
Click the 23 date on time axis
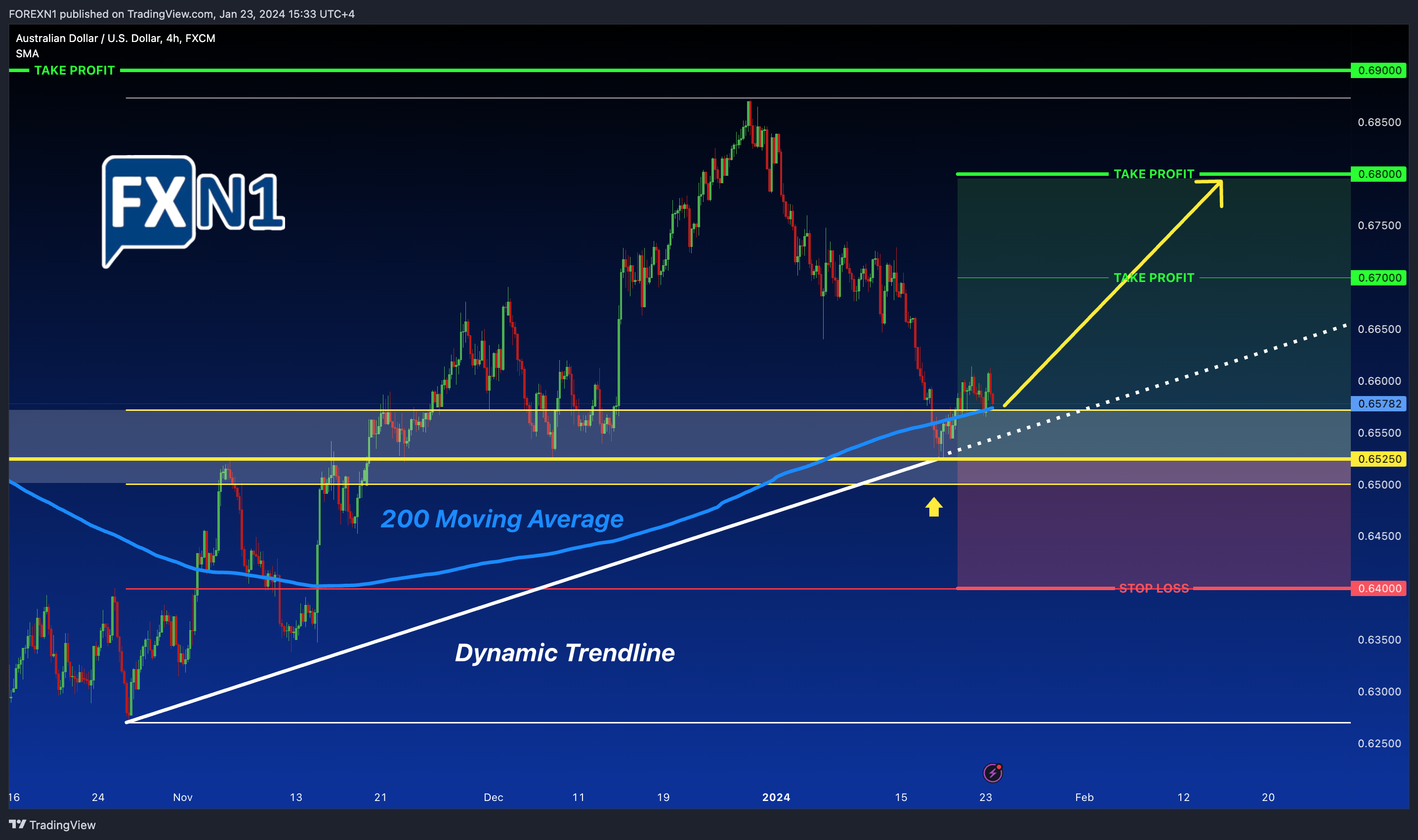coord(985,797)
